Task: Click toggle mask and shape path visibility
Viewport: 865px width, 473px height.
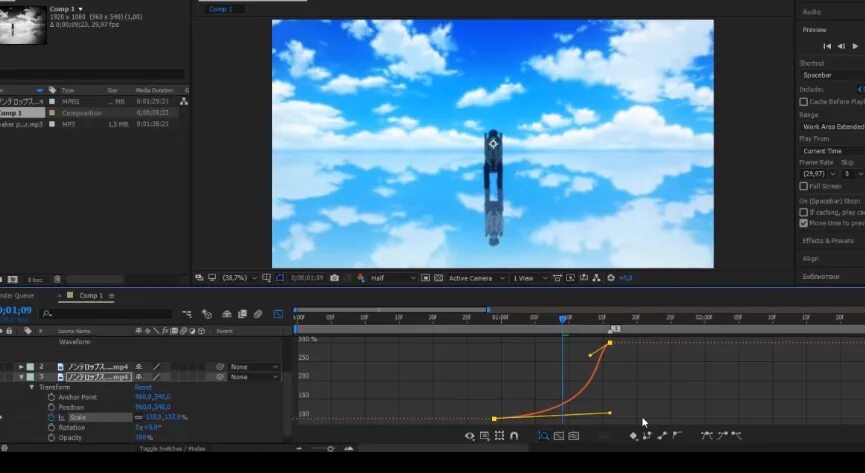Action: [280, 278]
